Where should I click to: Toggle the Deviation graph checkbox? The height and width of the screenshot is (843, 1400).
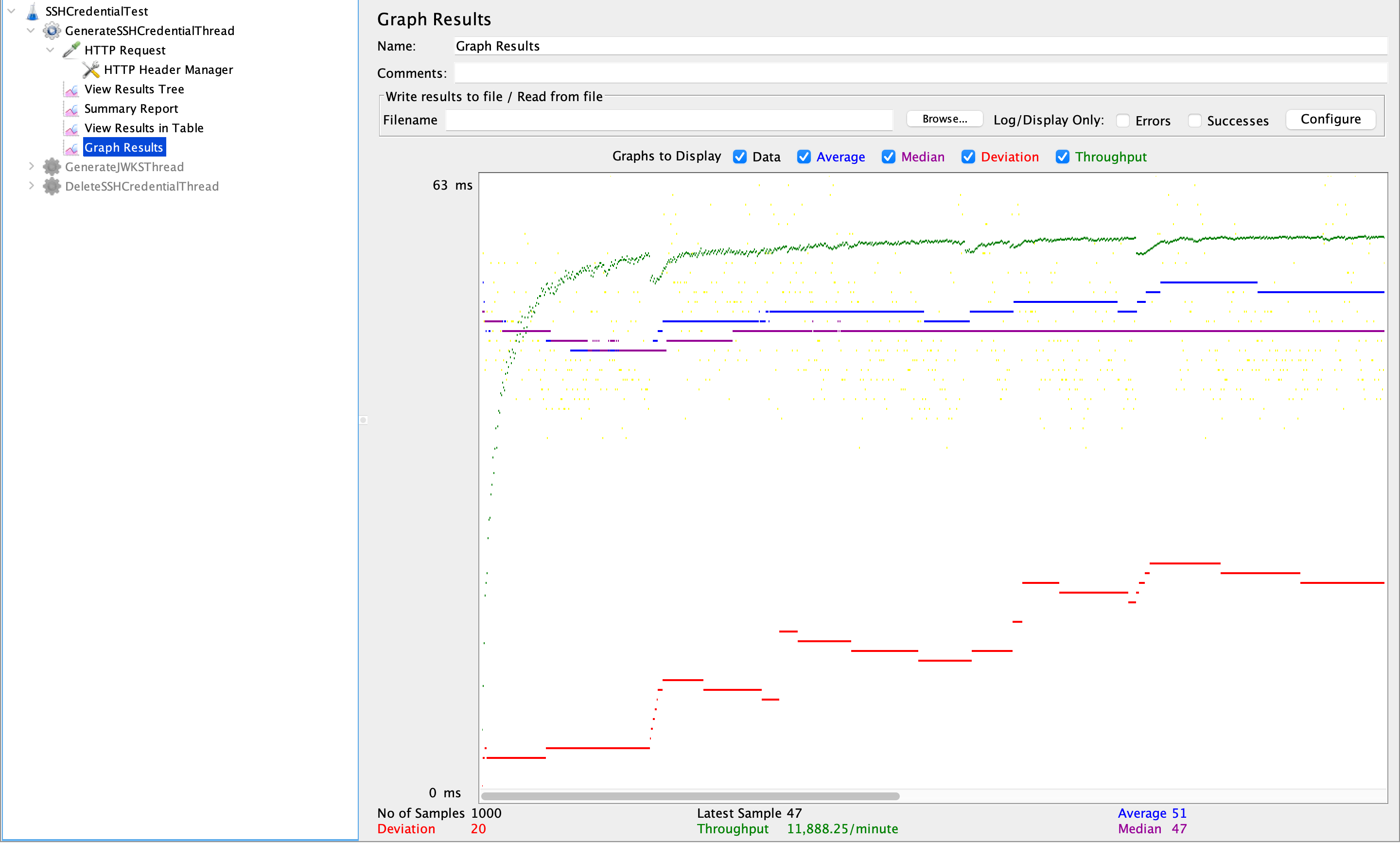point(968,157)
